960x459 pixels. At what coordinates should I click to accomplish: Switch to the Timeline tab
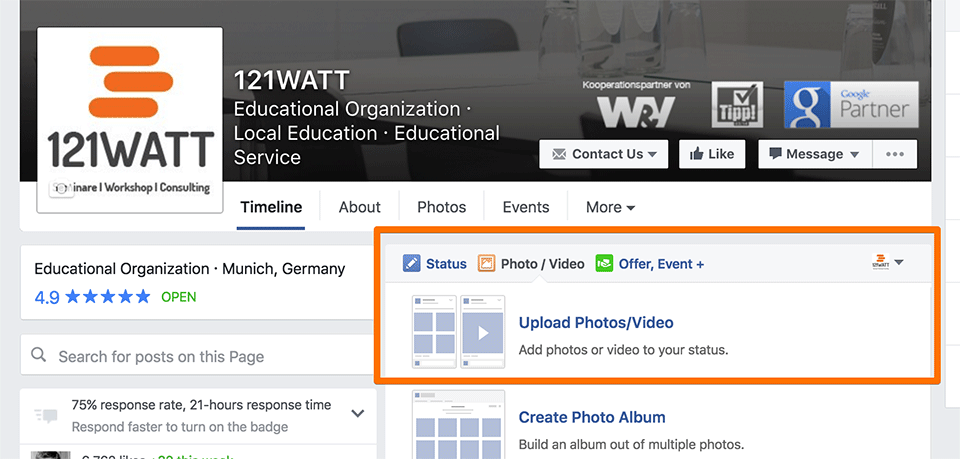coord(271,207)
